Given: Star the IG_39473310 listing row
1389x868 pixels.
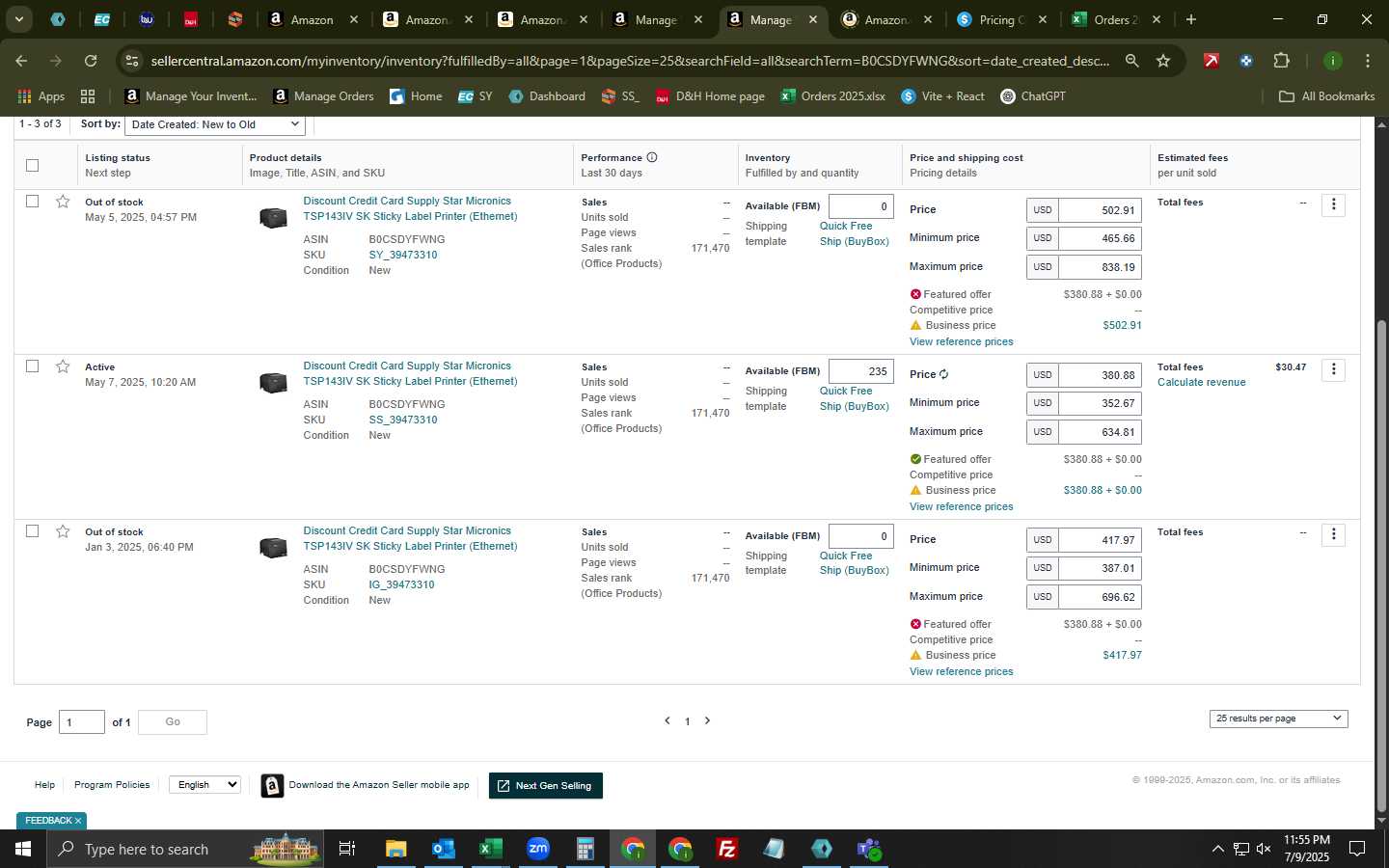Looking at the screenshot, I should click(63, 531).
